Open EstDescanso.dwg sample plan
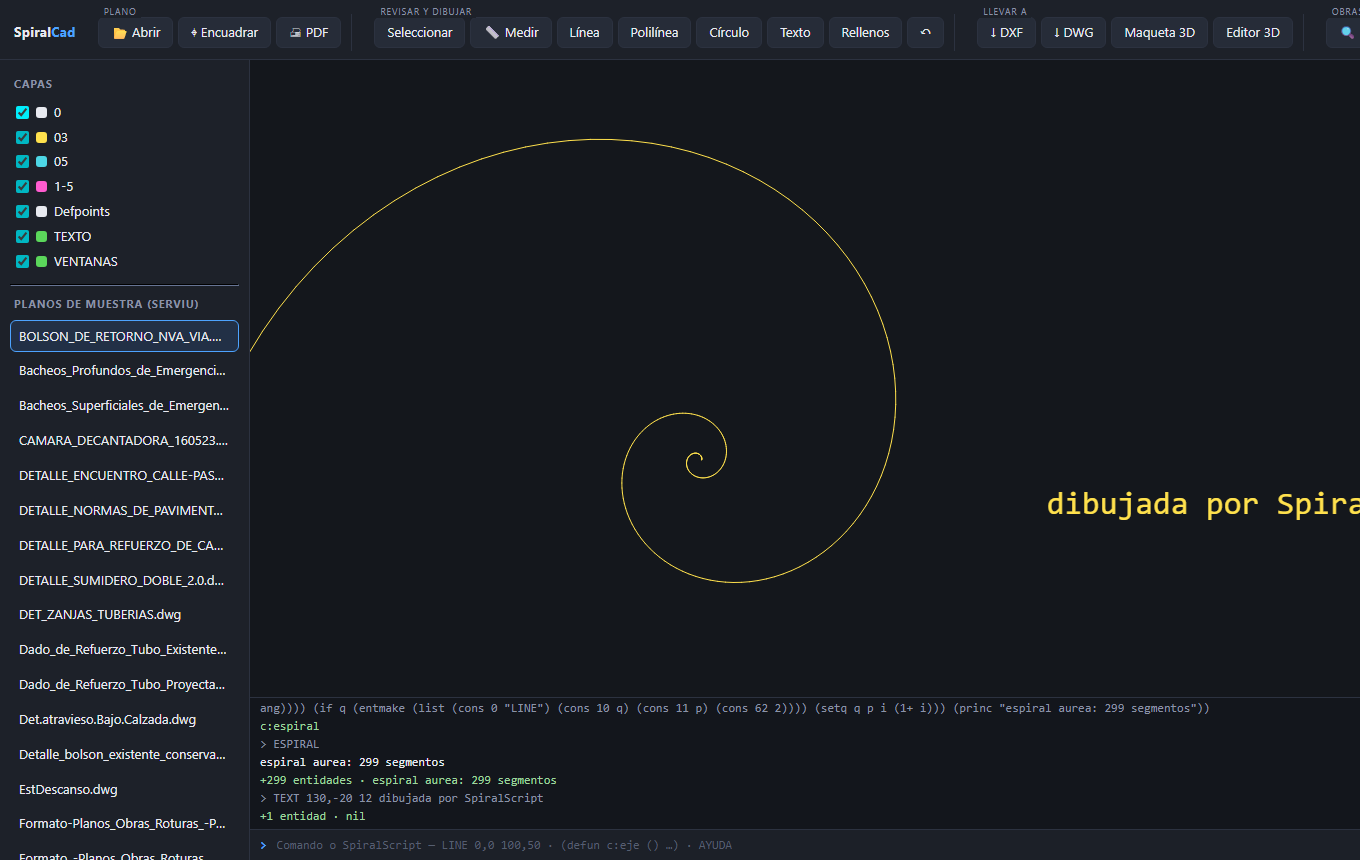 [124, 790]
